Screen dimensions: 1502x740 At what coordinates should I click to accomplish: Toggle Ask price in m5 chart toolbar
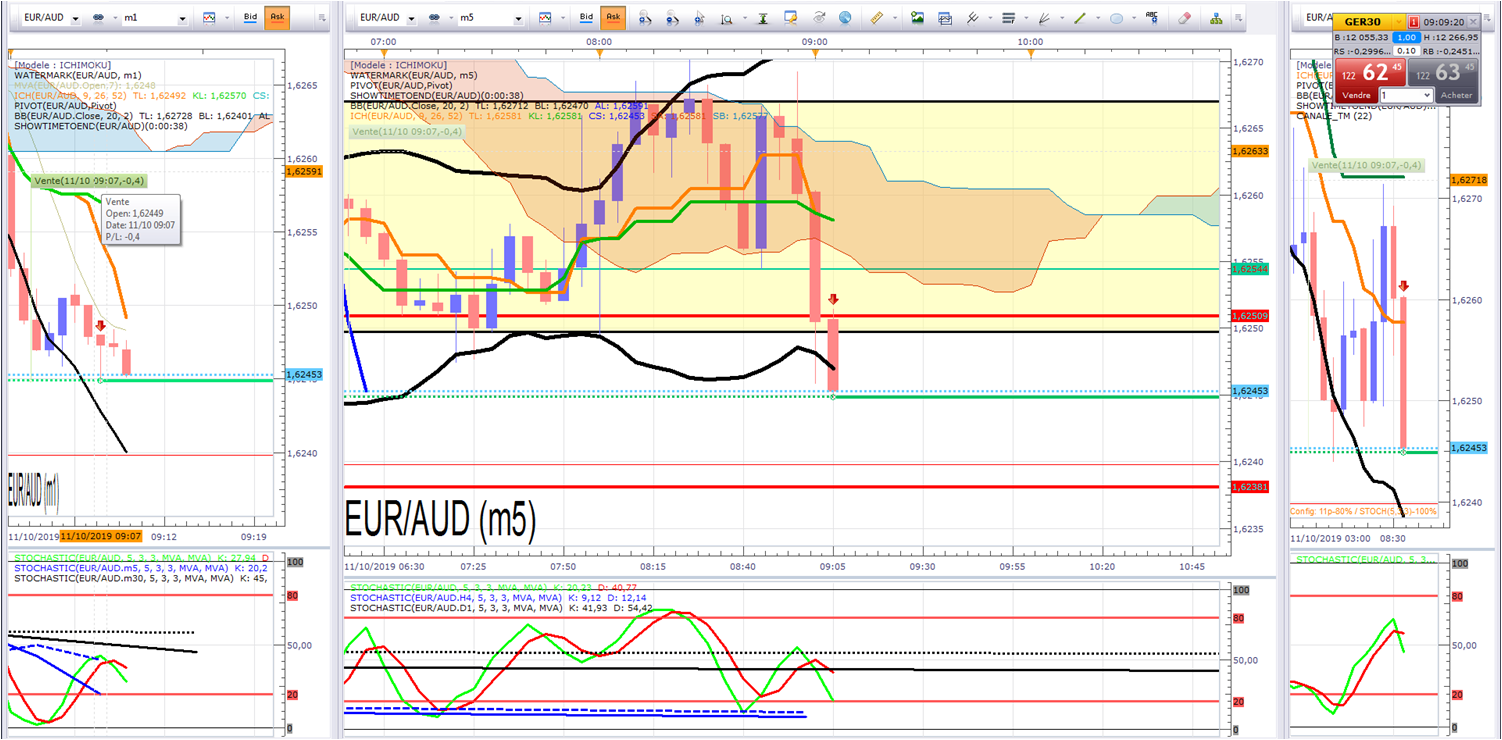tap(613, 18)
